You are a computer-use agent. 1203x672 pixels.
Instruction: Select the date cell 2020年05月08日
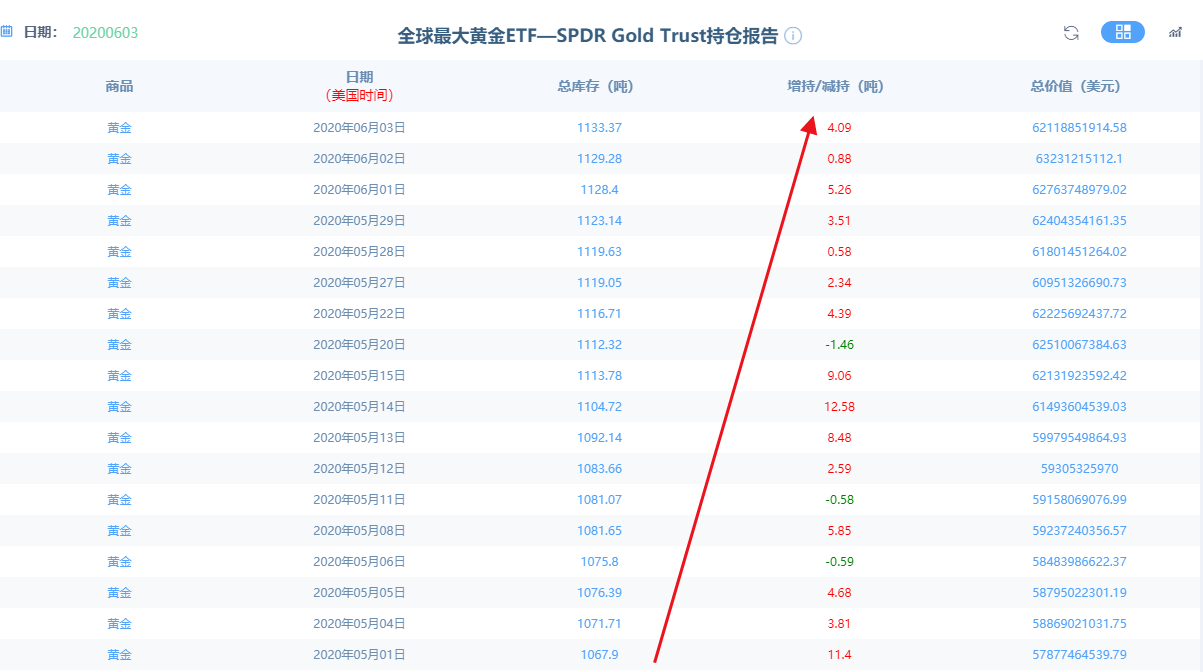(x=359, y=531)
